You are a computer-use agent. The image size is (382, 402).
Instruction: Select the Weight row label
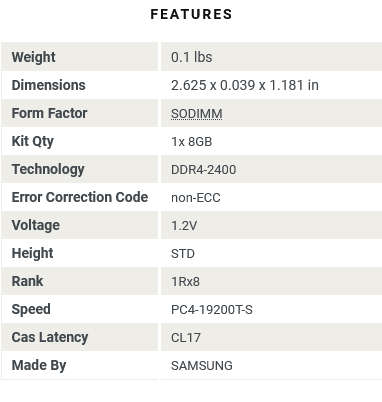pyautogui.click(x=34, y=57)
